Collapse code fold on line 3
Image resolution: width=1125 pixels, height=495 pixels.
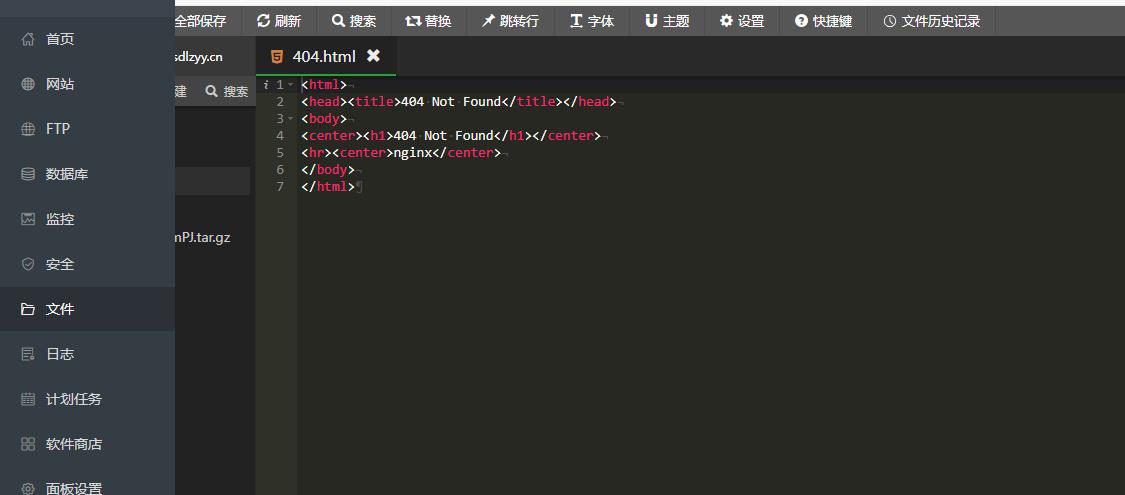(x=291, y=118)
